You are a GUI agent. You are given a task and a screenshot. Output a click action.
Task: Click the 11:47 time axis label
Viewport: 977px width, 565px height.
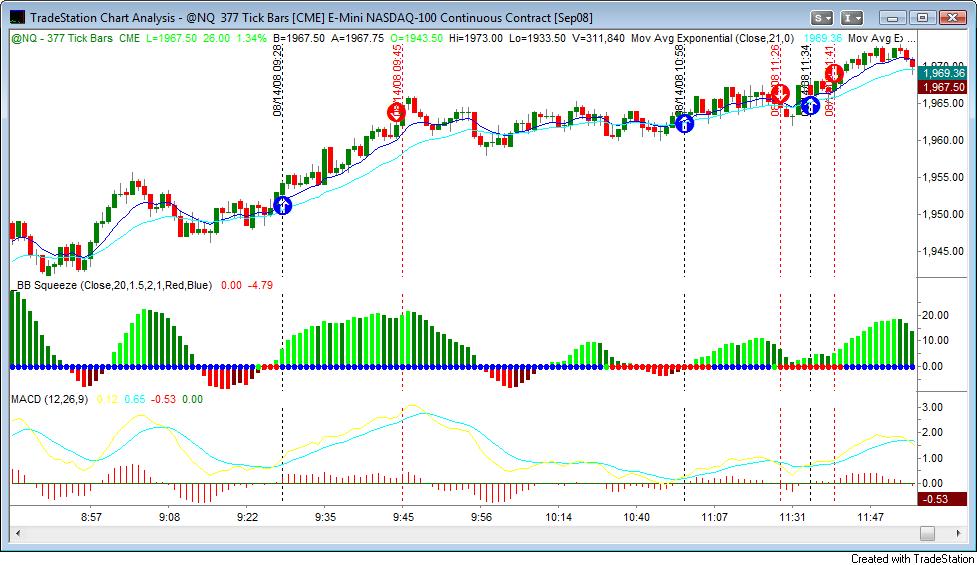pyautogui.click(x=870, y=517)
